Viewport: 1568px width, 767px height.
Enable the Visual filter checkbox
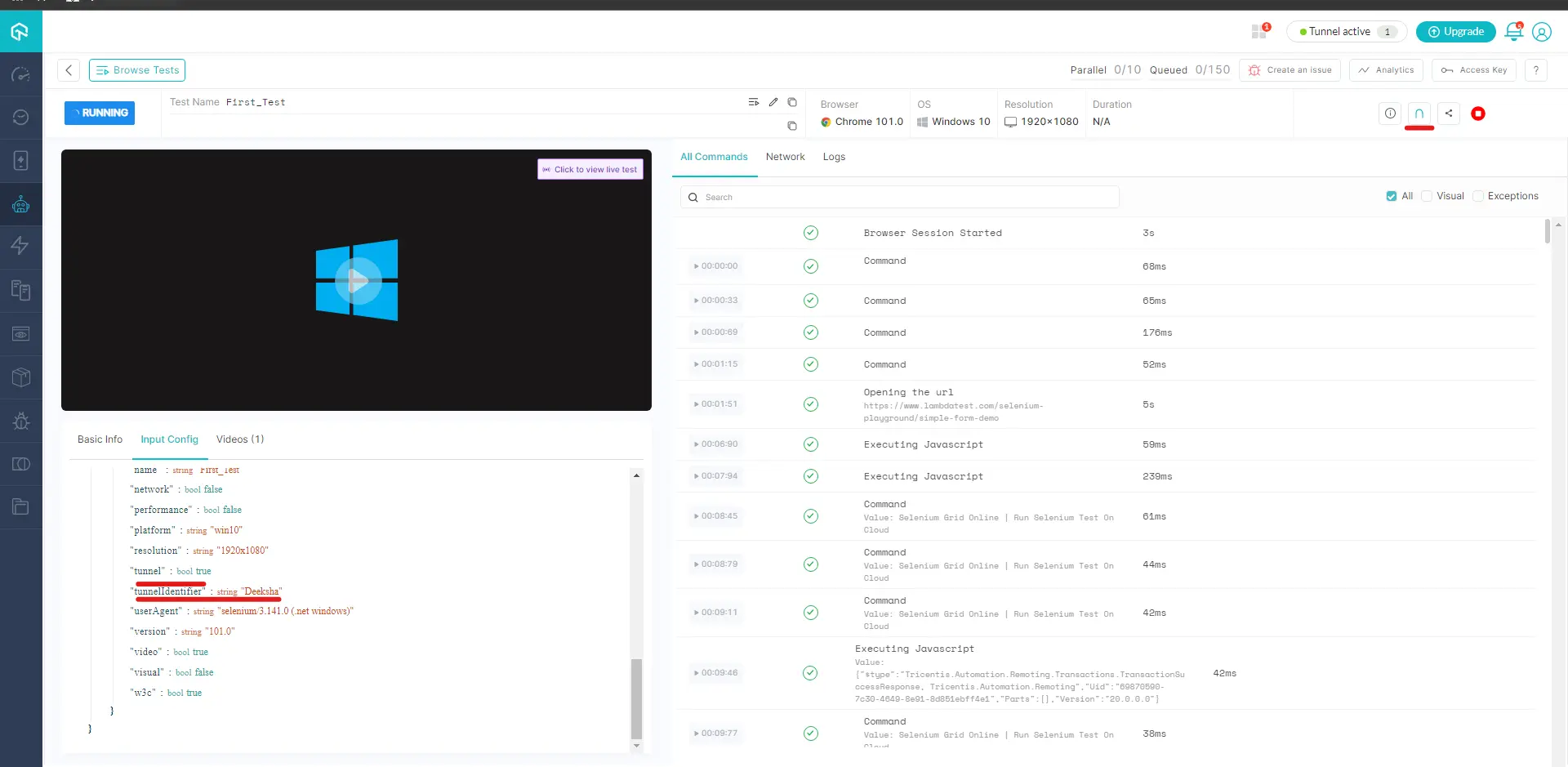coord(1427,196)
